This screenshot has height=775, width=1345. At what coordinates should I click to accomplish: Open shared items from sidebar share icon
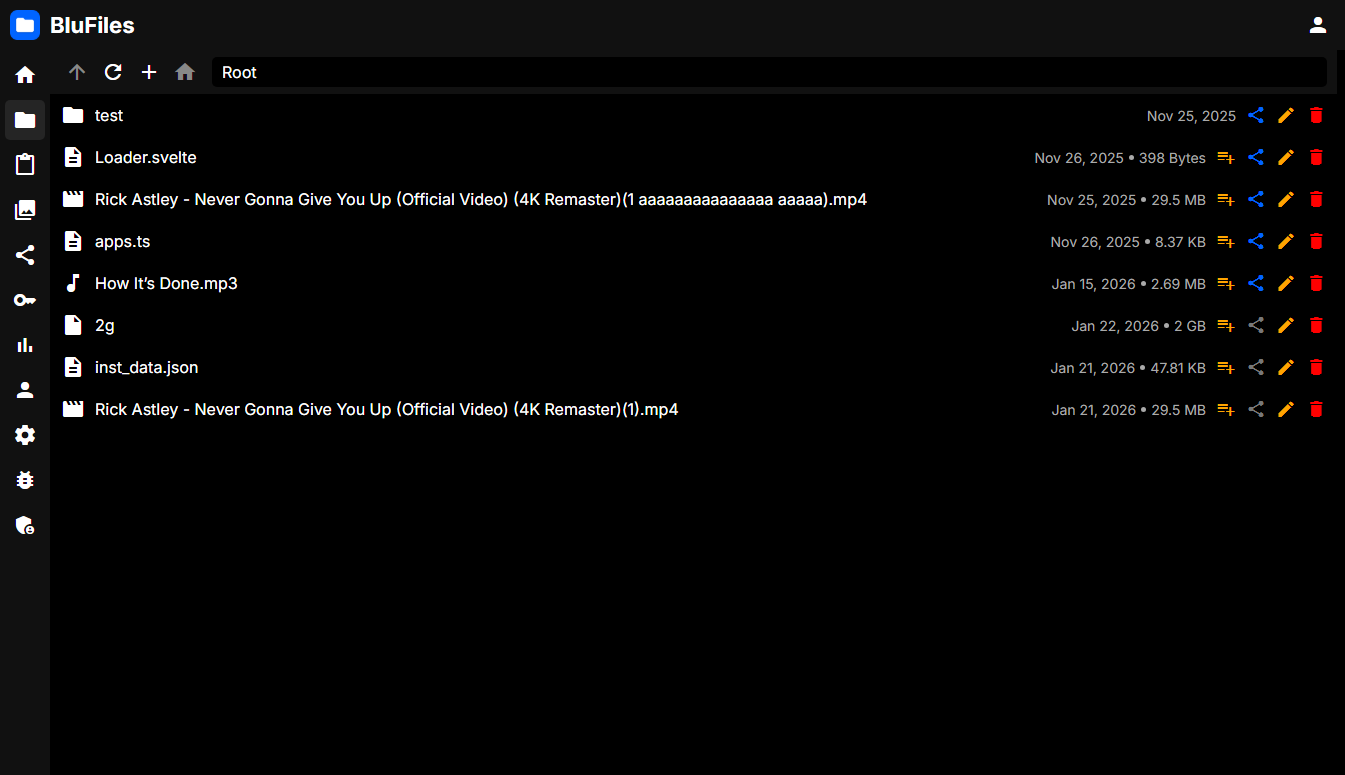(25, 255)
